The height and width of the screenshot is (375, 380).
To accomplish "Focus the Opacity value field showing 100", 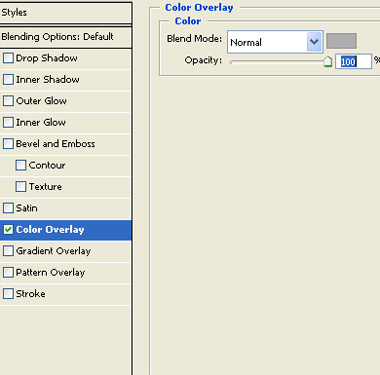I will 353,62.
